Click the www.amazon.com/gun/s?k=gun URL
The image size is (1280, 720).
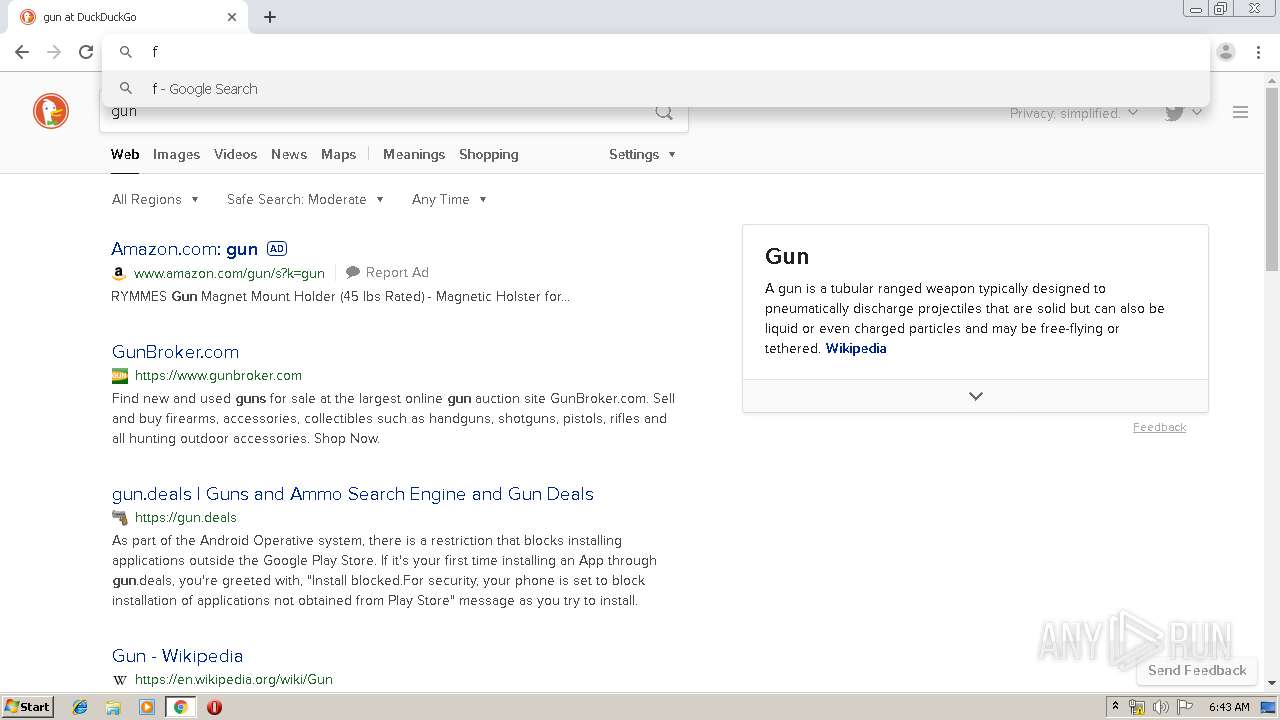229,273
